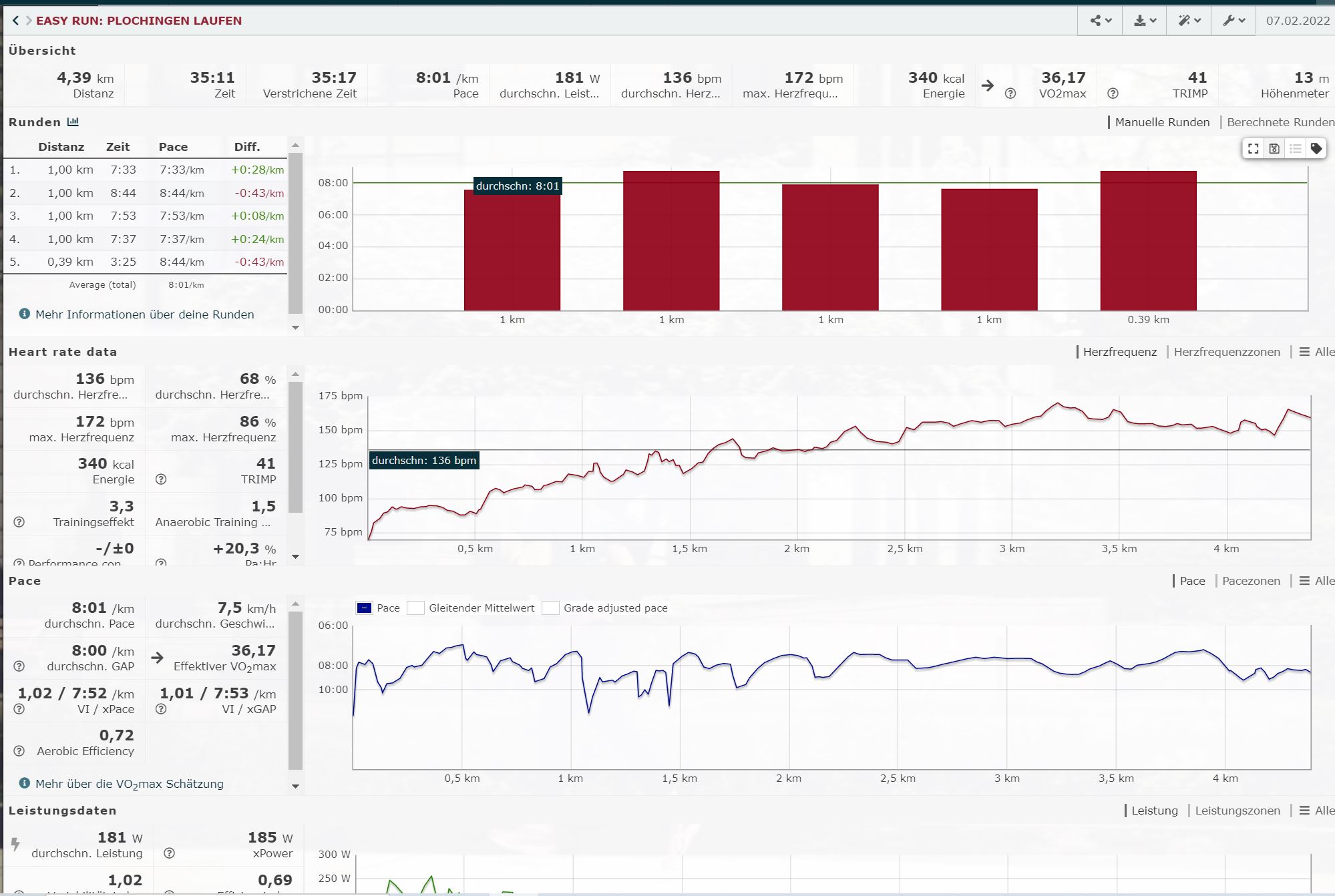1335x896 pixels.
Task: Enable Grade adjusted pace legend checkbox
Action: pos(550,608)
